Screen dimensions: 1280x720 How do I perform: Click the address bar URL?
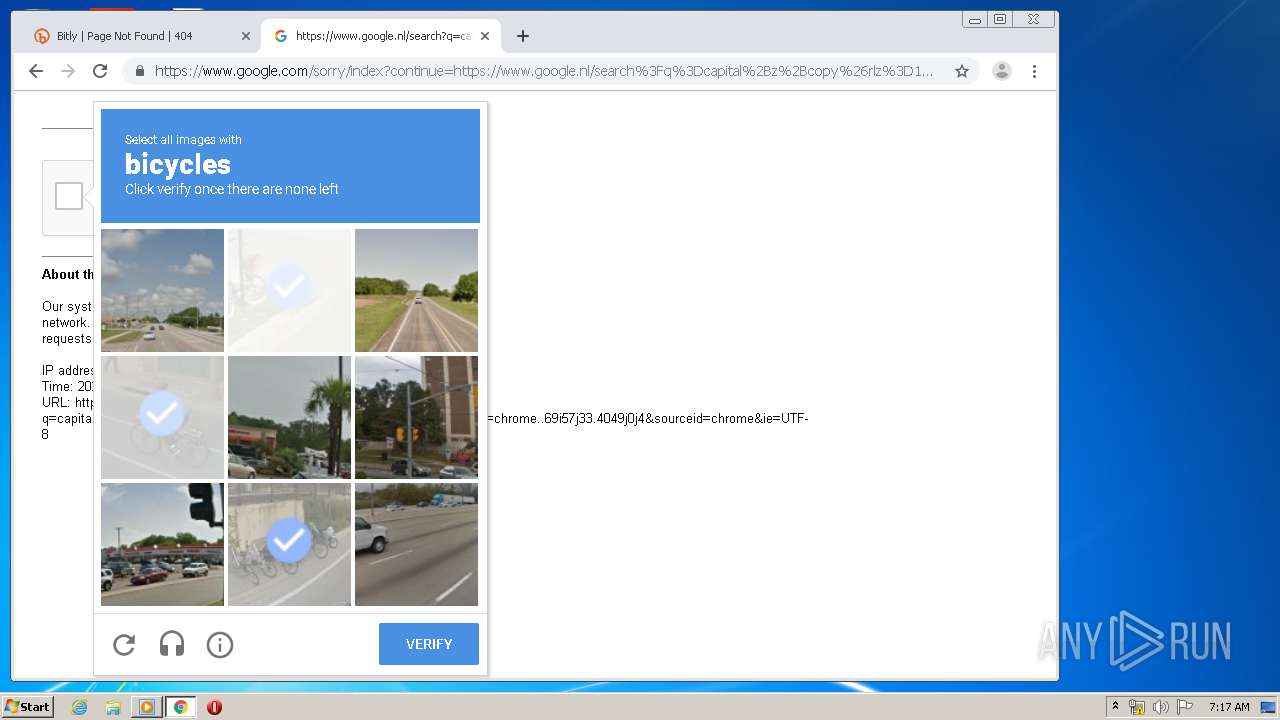544,71
